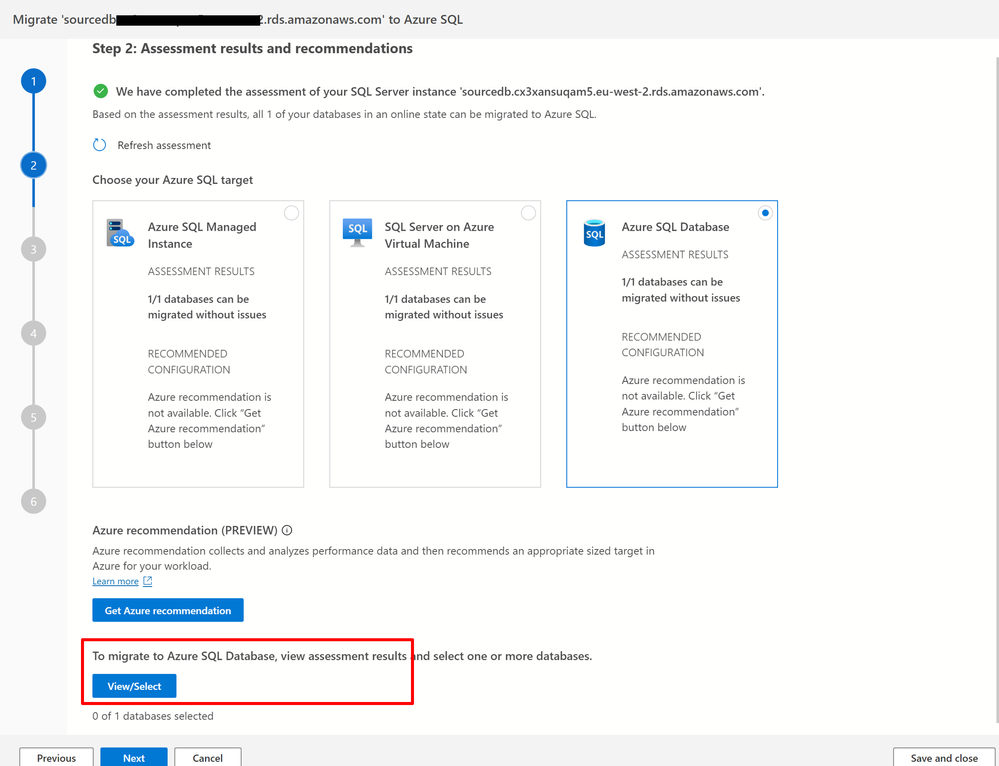Go back with the Previous button
This screenshot has height=766, width=999.
(57, 757)
